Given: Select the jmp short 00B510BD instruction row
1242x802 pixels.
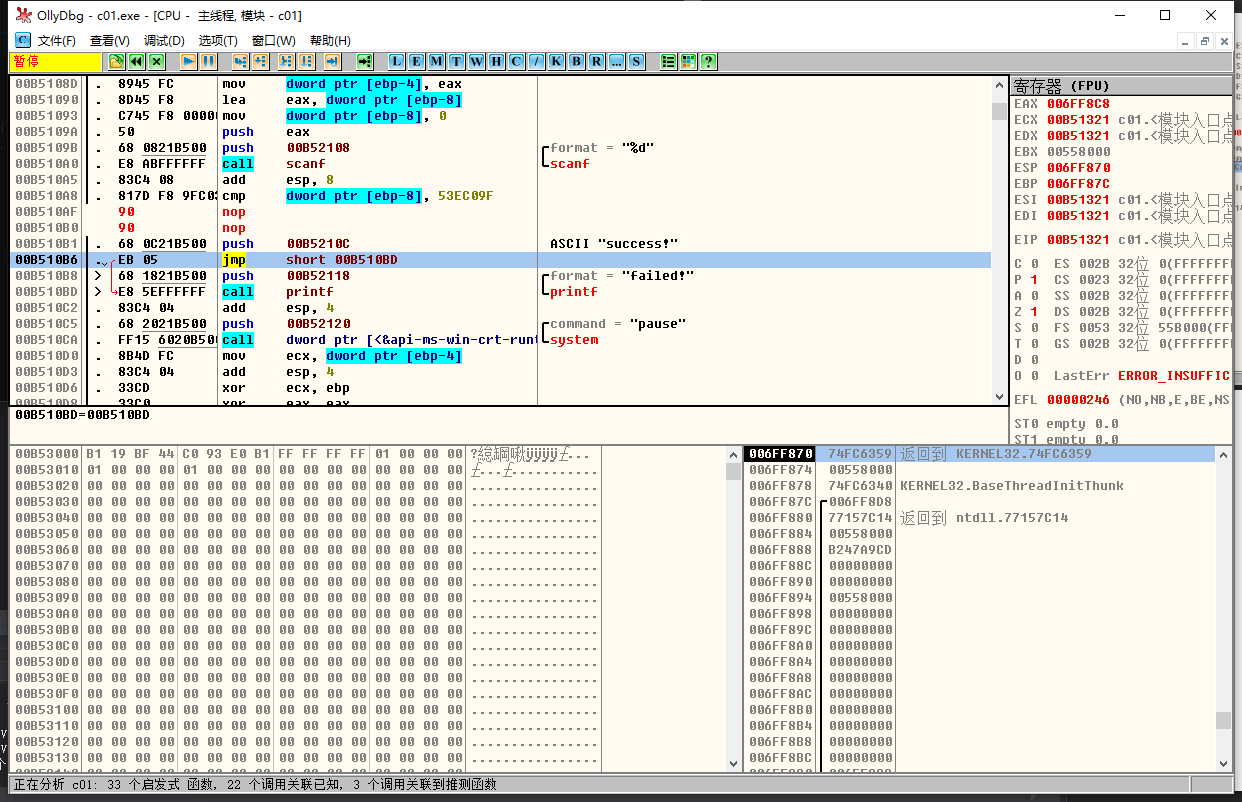Looking at the screenshot, I should pyautogui.click(x=500, y=260).
